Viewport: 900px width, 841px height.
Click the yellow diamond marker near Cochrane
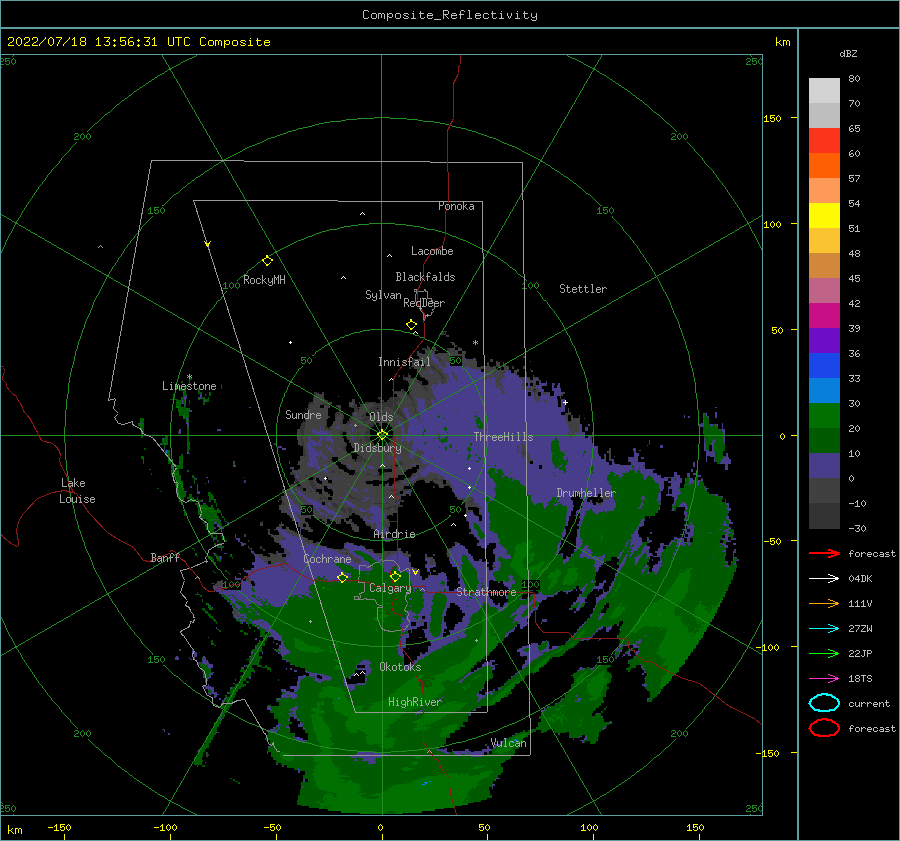coord(343,577)
